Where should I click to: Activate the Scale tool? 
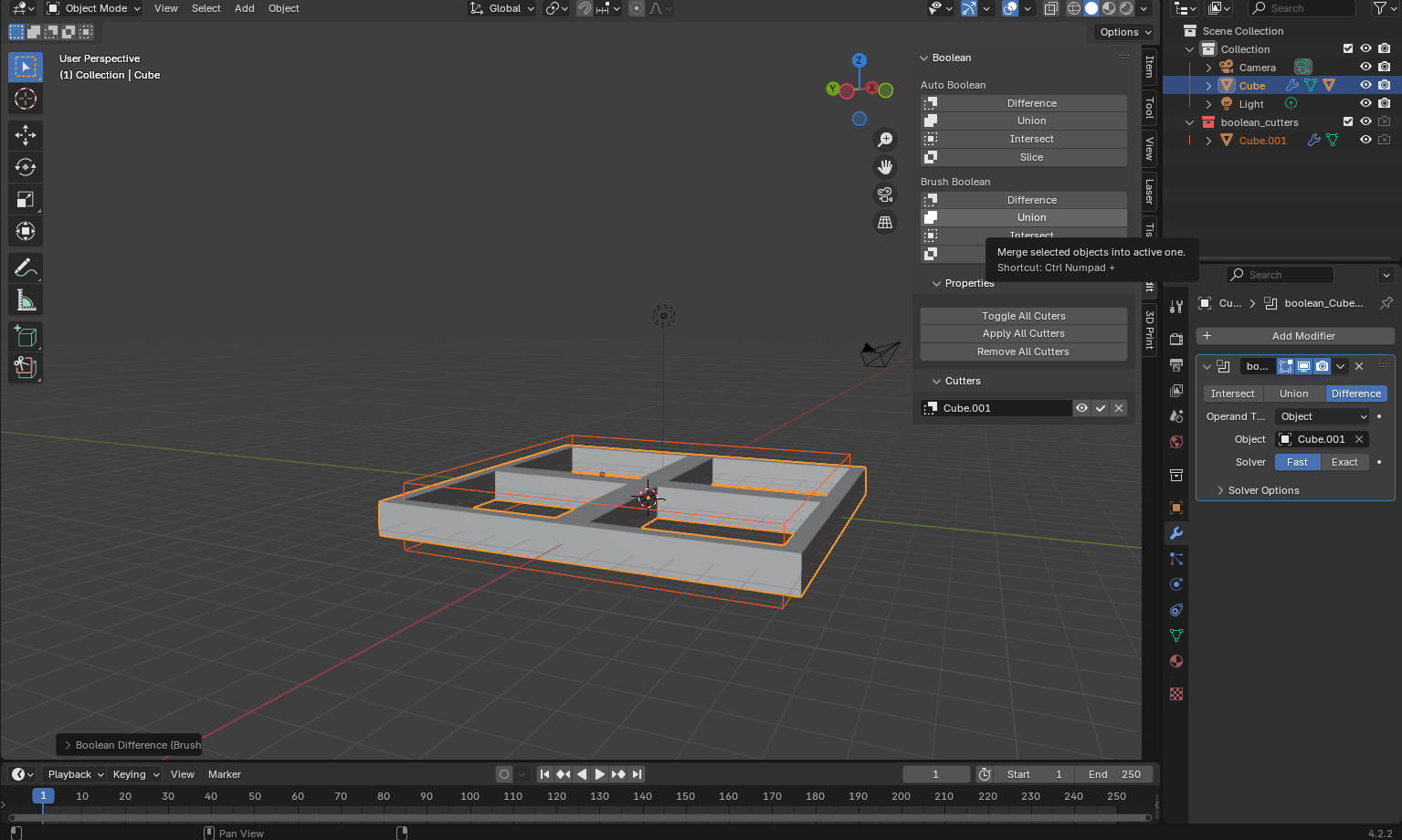pyautogui.click(x=26, y=199)
